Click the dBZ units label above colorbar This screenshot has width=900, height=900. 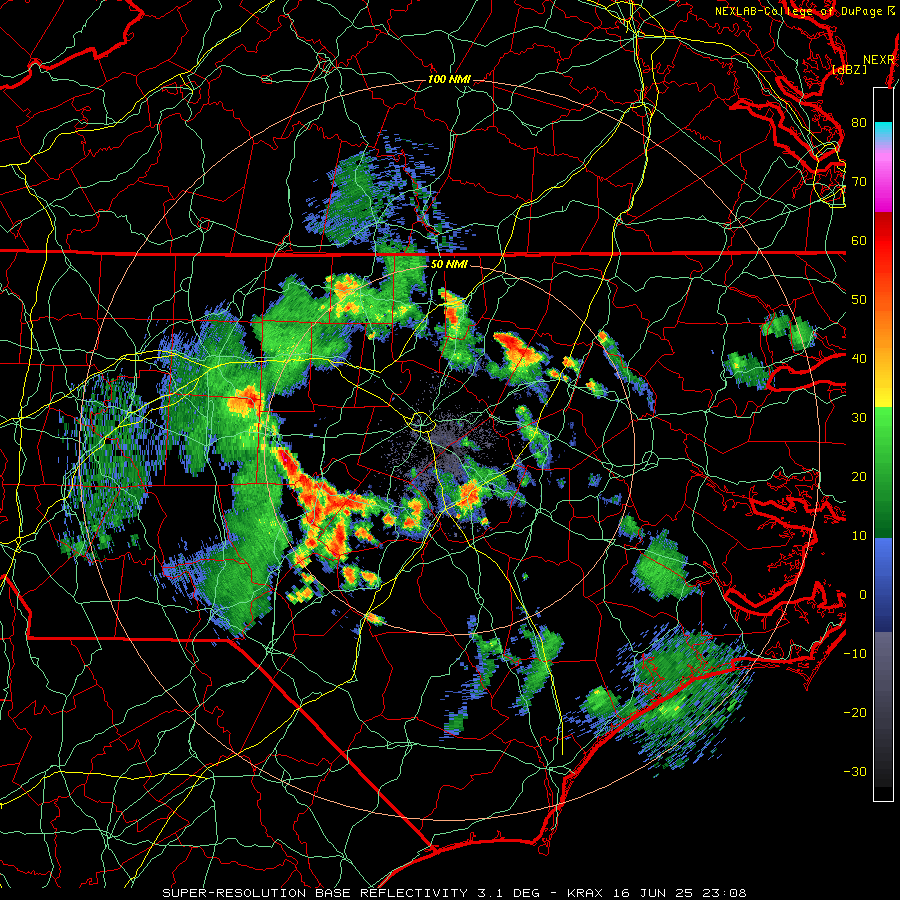[850, 70]
